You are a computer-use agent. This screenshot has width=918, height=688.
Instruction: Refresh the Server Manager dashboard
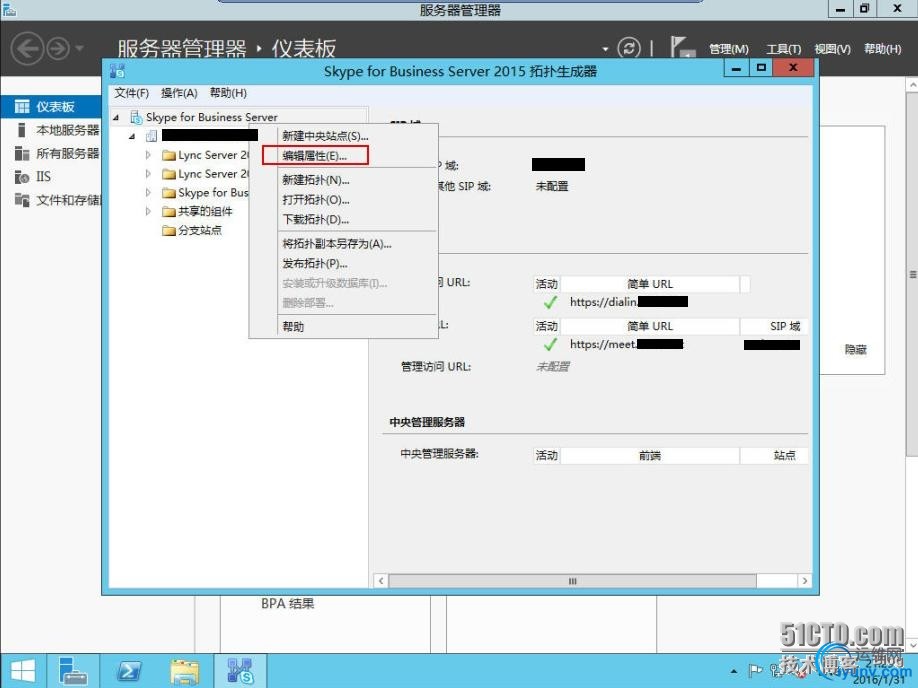pos(629,48)
